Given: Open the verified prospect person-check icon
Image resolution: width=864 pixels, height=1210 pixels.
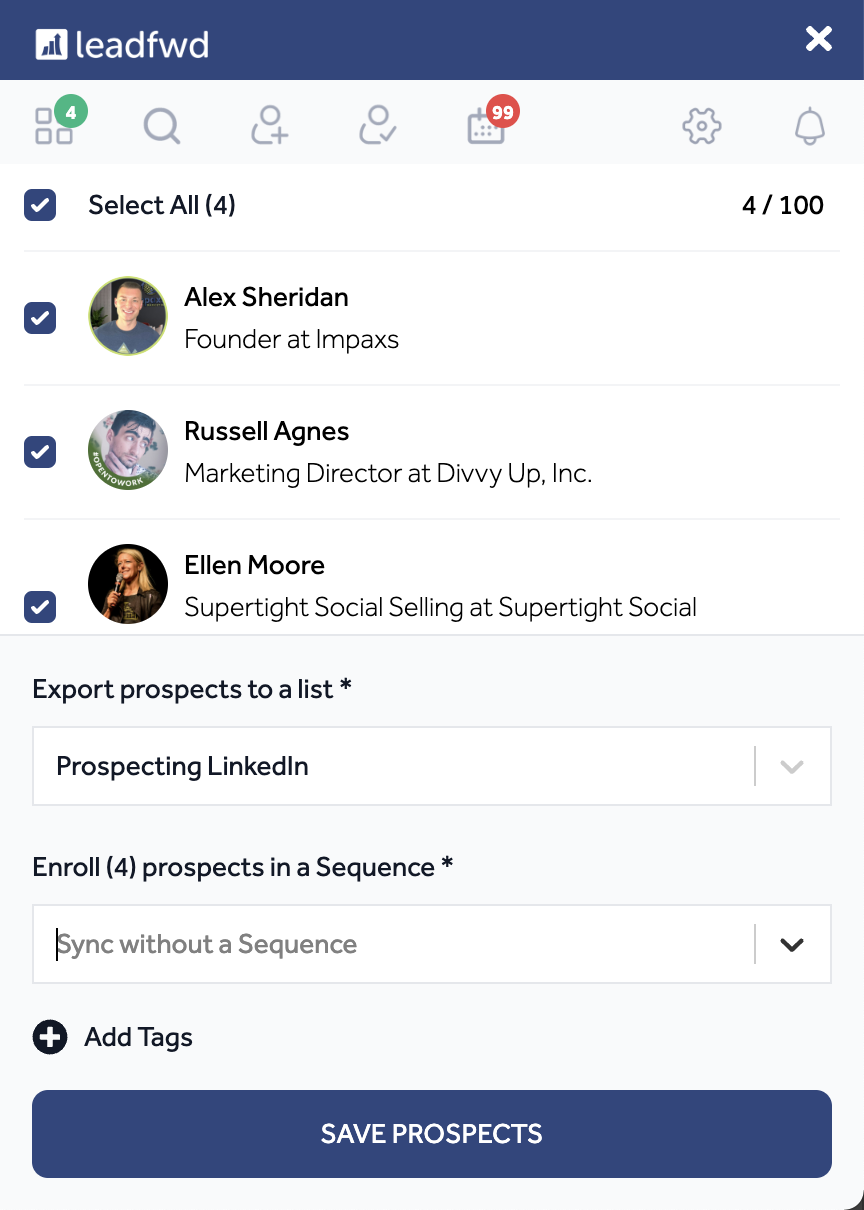Looking at the screenshot, I should [378, 126].
